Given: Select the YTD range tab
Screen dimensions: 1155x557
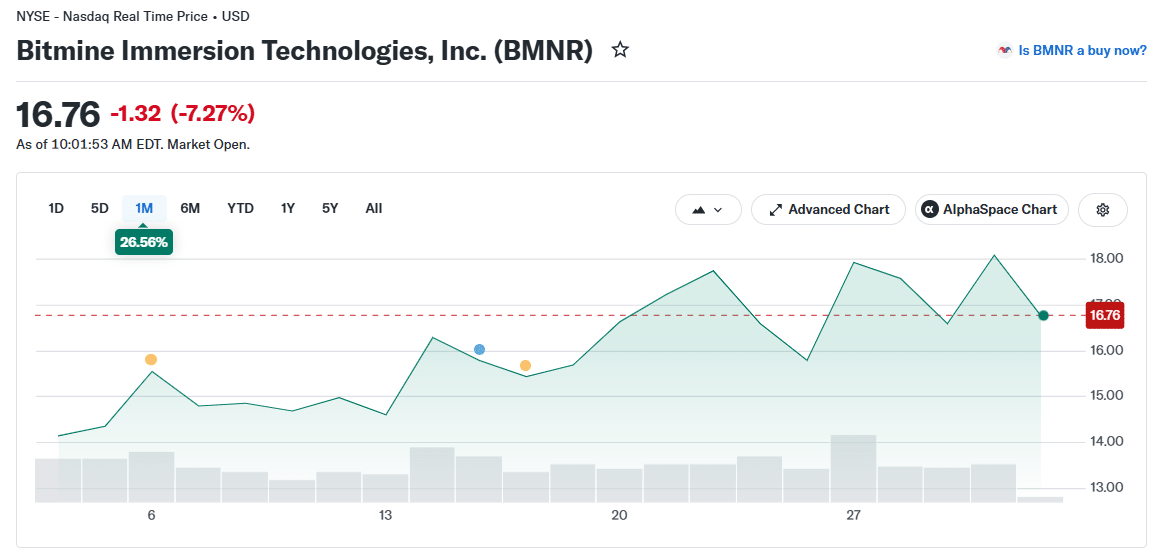Looking at the screenshot, I should click(x=240, y=209).
